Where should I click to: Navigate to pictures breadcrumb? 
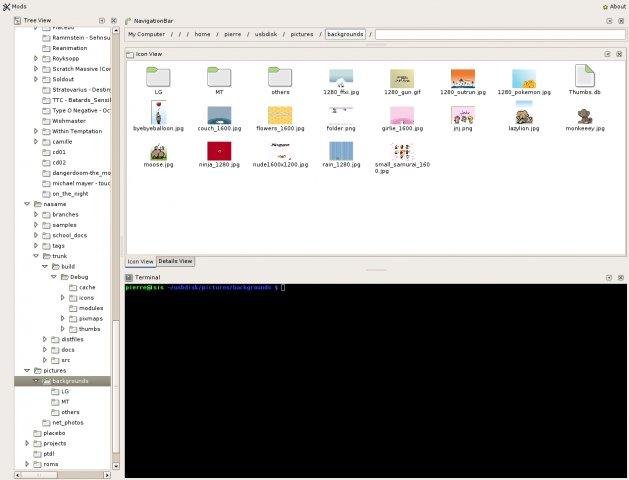coord(302,34)
